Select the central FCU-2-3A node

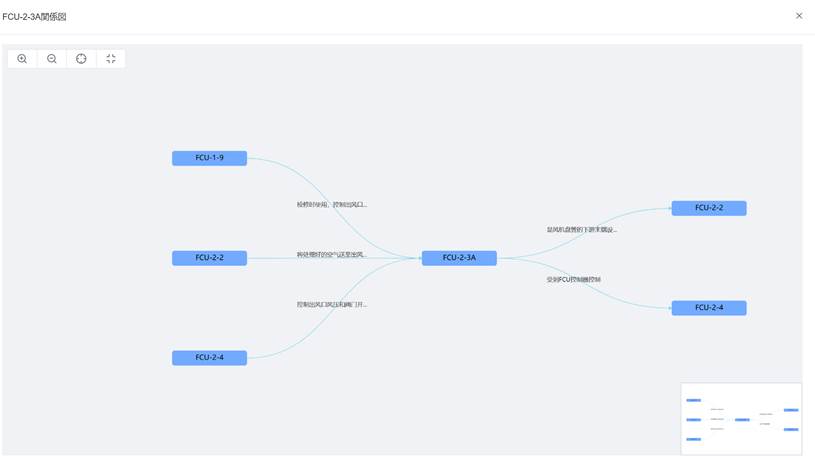[x=459, y=258]
